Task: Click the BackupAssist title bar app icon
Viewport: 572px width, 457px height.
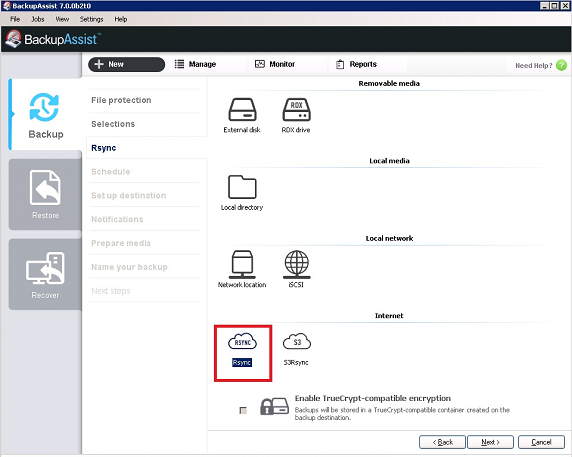Action: point(7,6)
